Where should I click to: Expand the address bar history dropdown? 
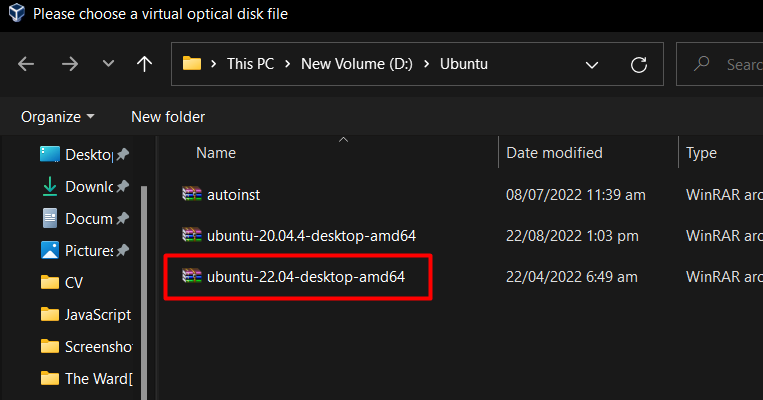click(x=592, y=65)
